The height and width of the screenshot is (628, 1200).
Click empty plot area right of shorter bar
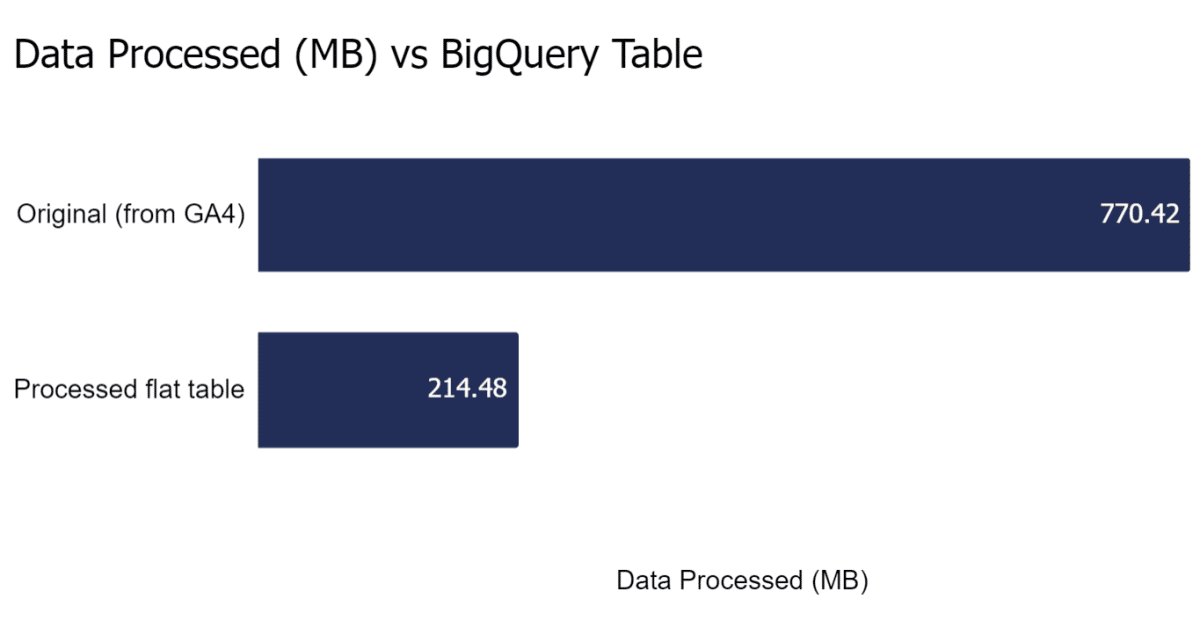850,389
